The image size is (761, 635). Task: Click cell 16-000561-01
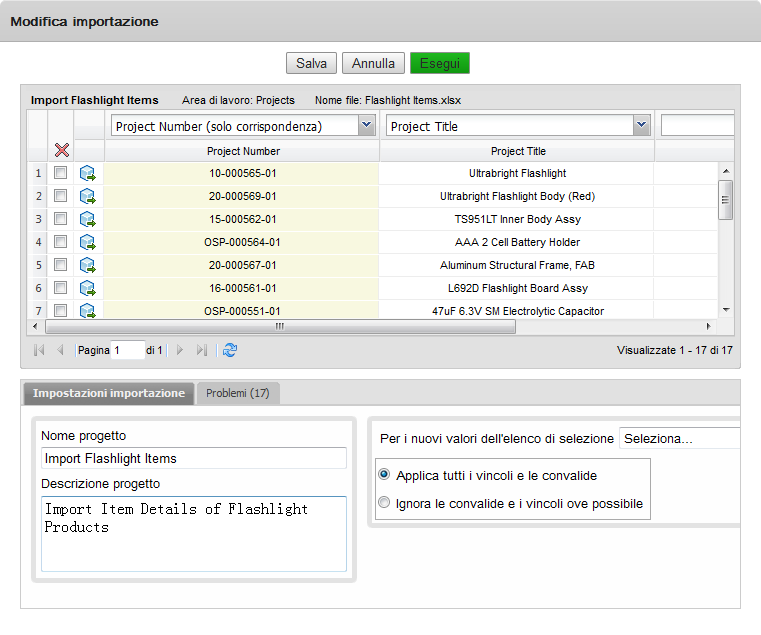tap(242, 288)
